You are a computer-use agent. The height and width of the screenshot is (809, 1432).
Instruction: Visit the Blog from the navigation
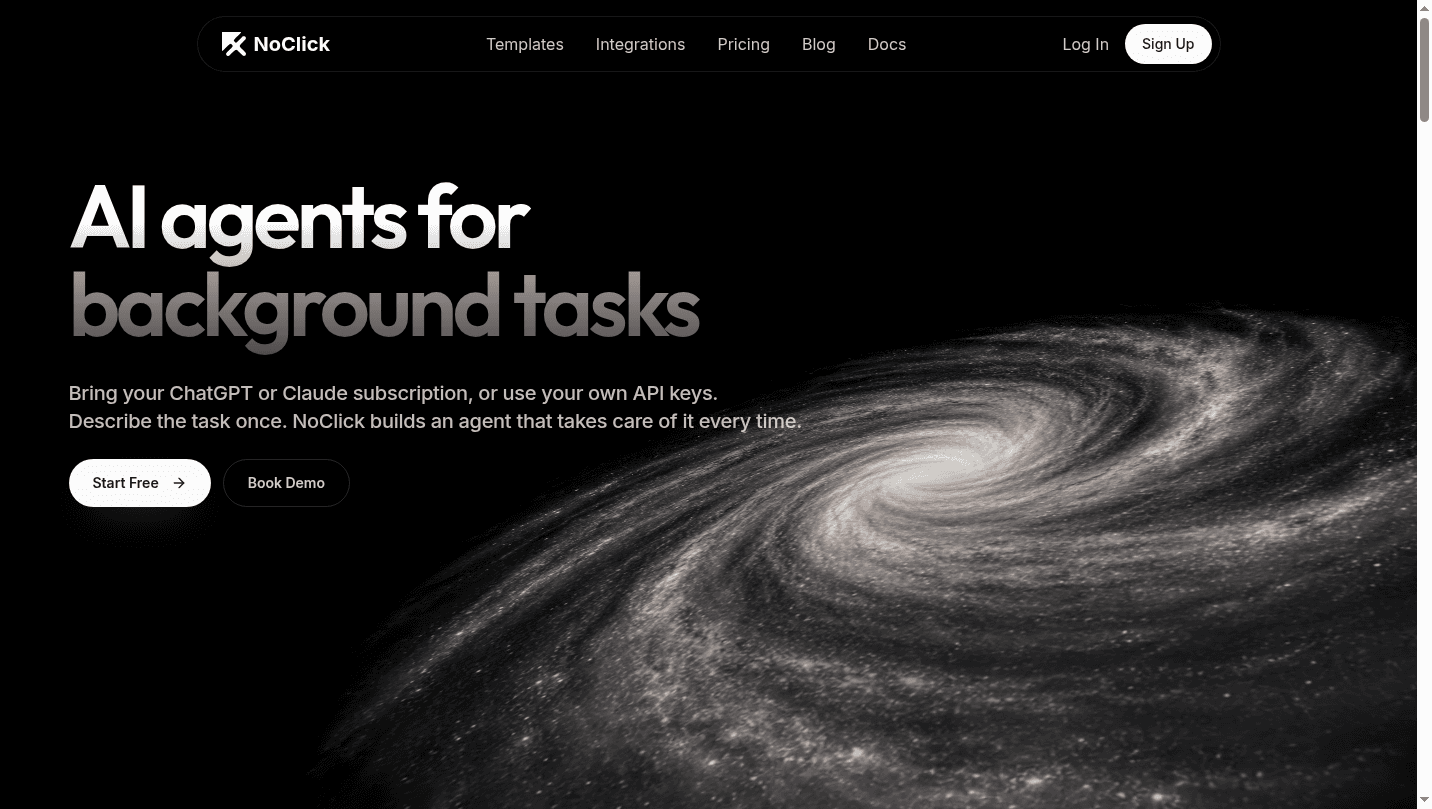pos(819,44)
